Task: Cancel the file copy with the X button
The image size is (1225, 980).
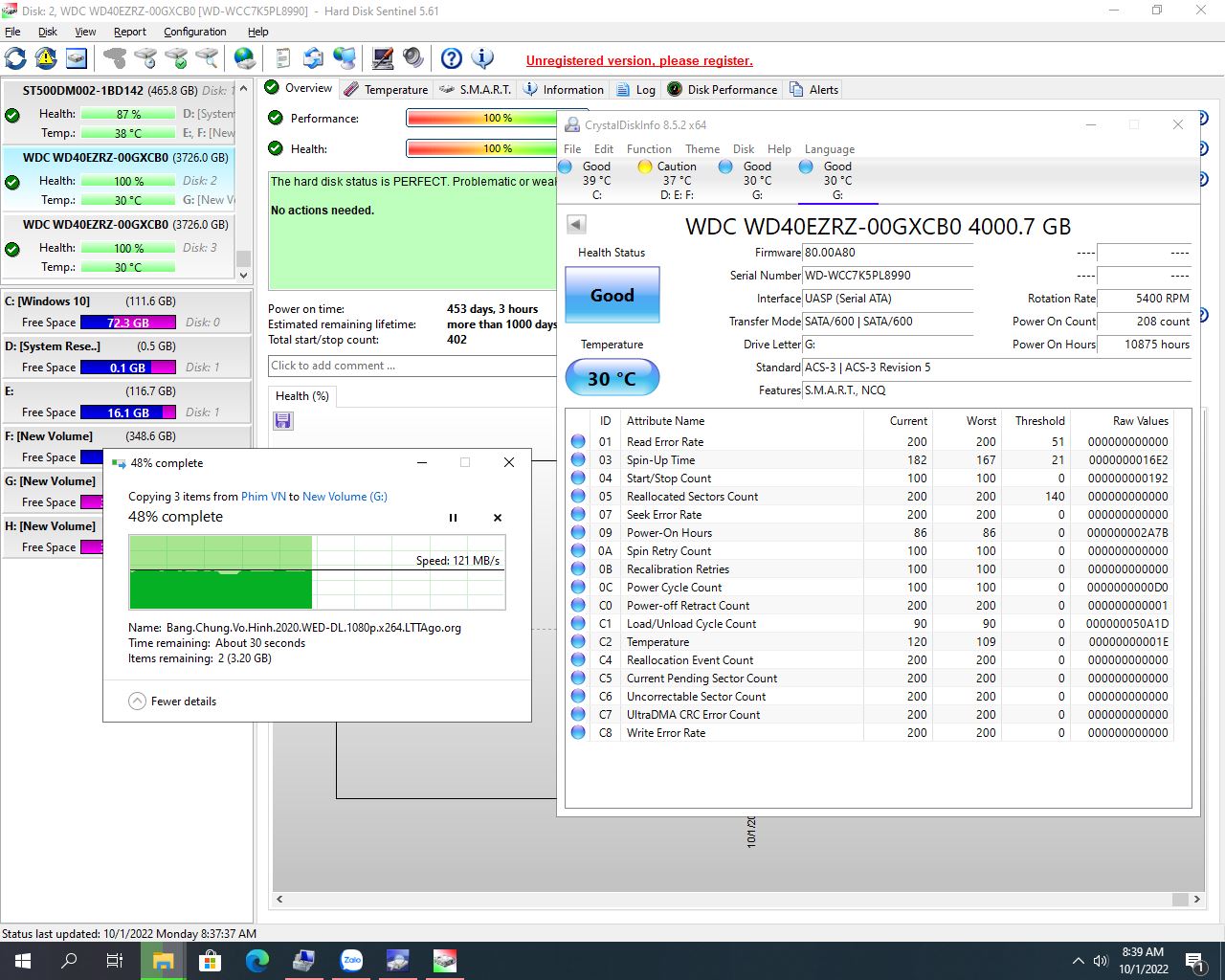Action: point(498,518)
